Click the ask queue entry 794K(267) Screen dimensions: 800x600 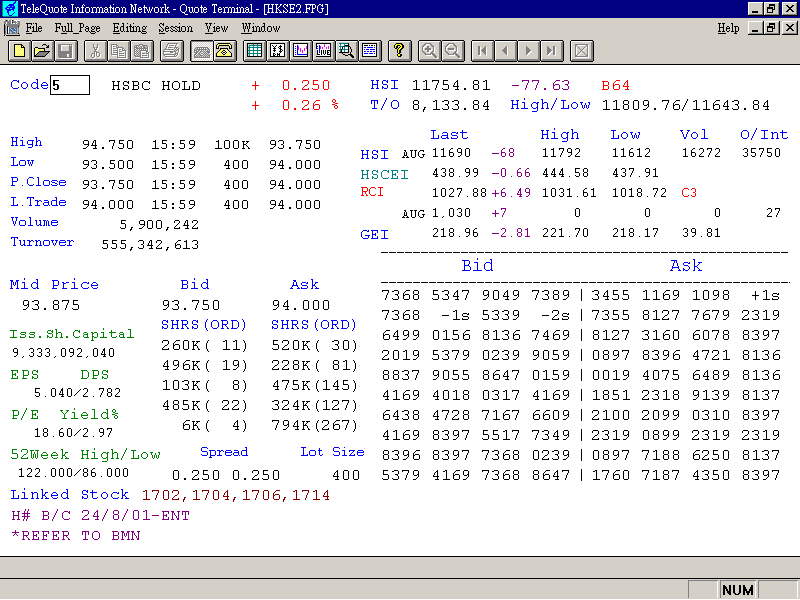(x=314, y=425)
